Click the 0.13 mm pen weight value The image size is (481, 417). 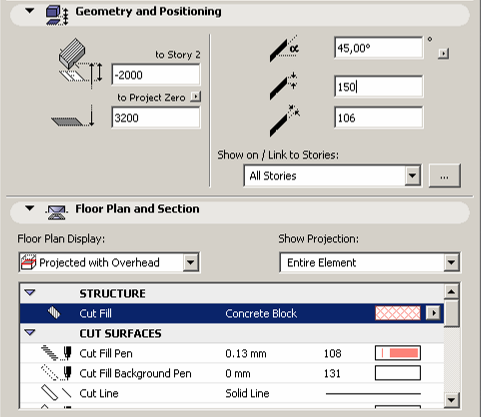[x=246, y=353]
